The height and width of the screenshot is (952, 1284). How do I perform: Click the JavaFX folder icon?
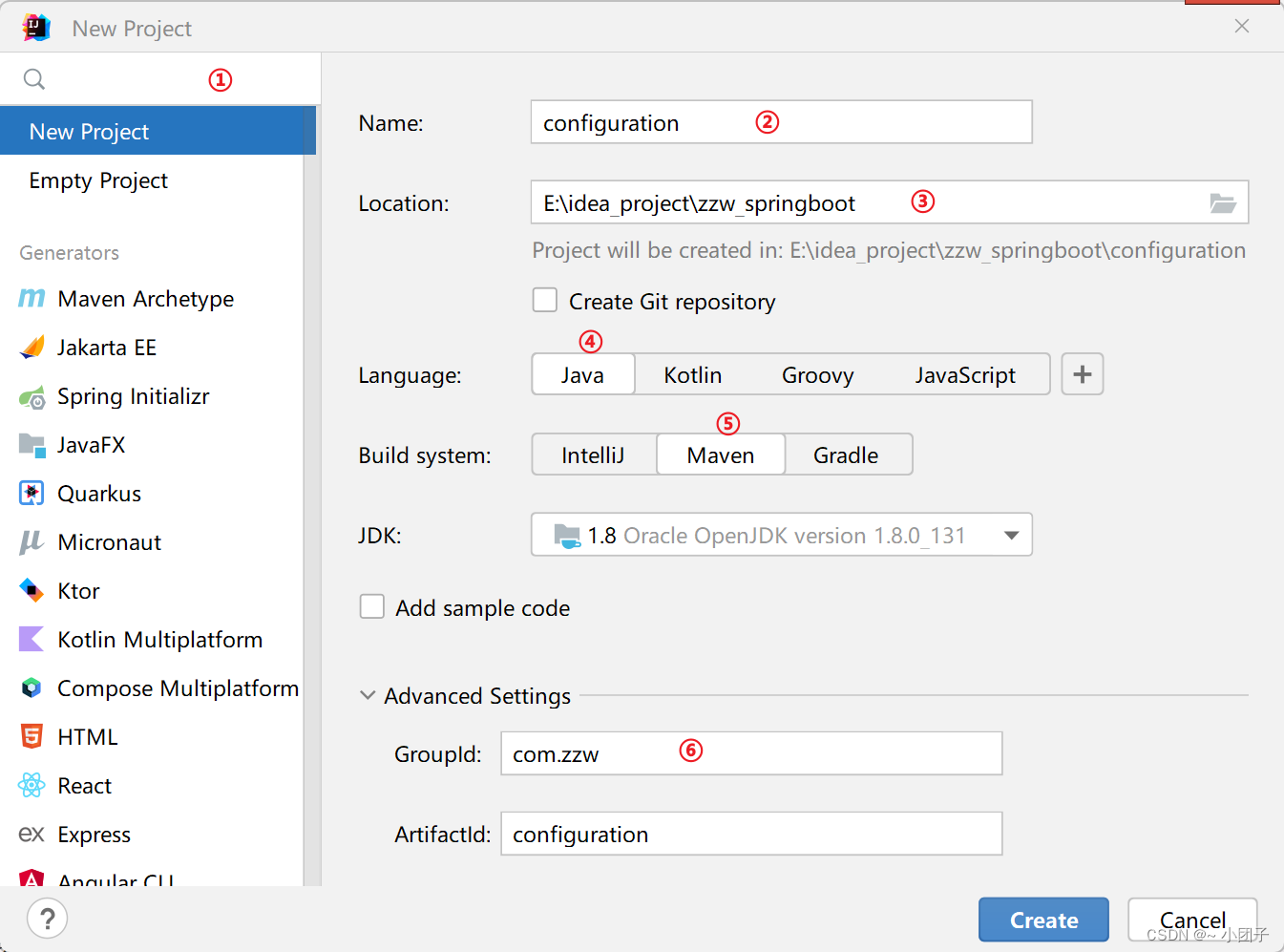(x=32, y=445)
